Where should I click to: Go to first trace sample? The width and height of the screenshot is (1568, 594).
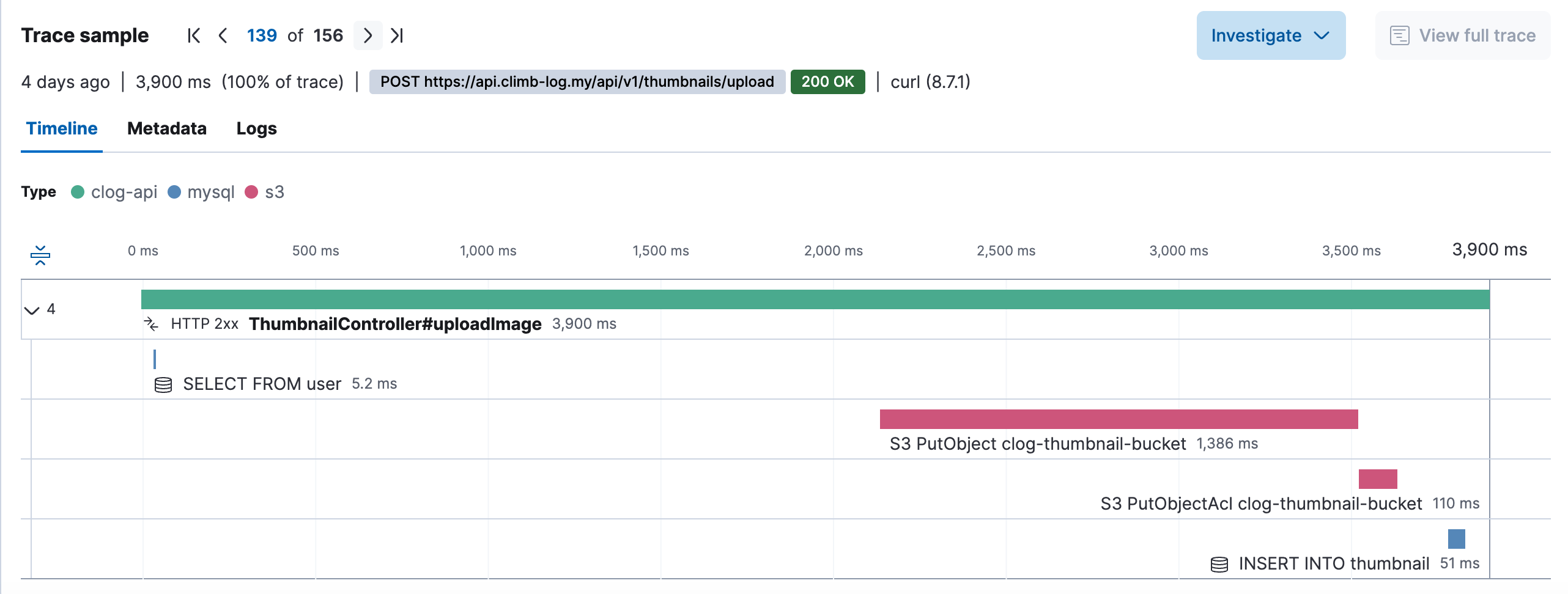click(x=194, y=35)
